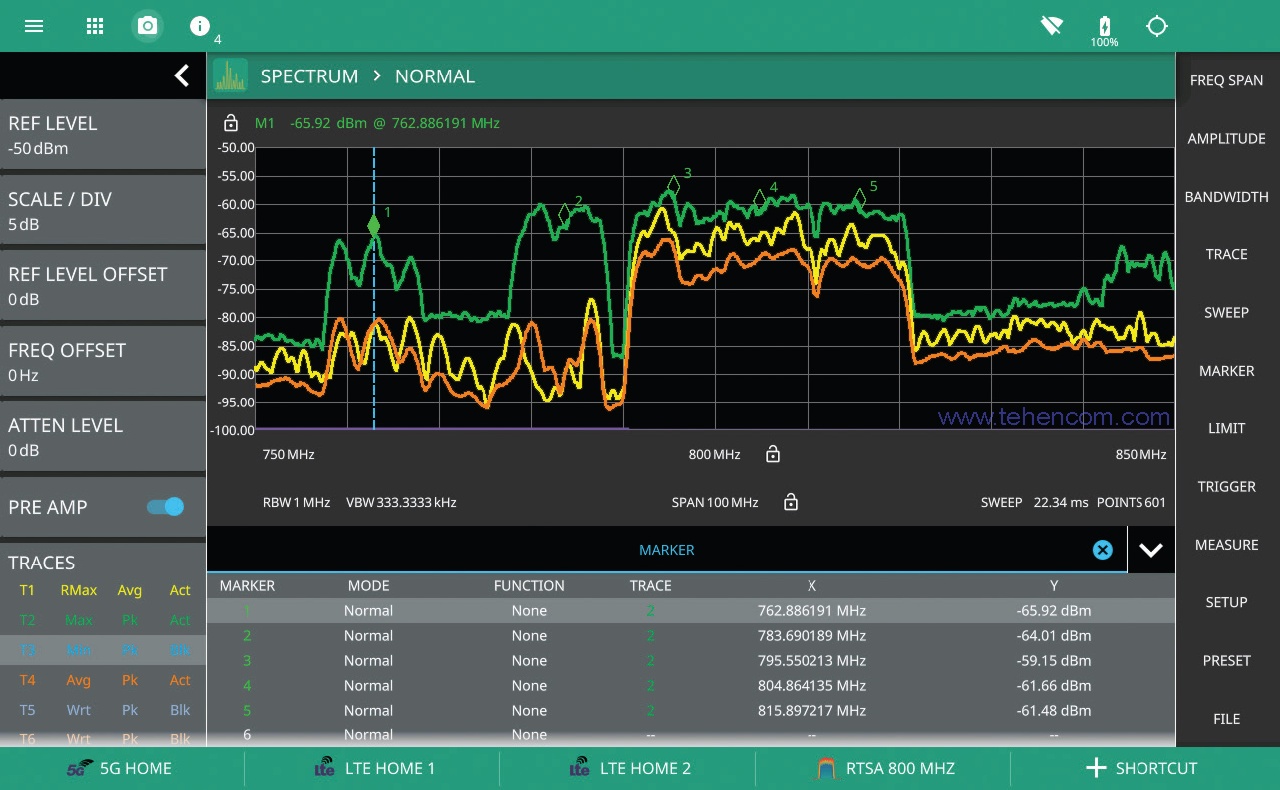Capture a screenshot with camera icon
The height and width of the screenshot is (790, 1280).
click(148, 26)
